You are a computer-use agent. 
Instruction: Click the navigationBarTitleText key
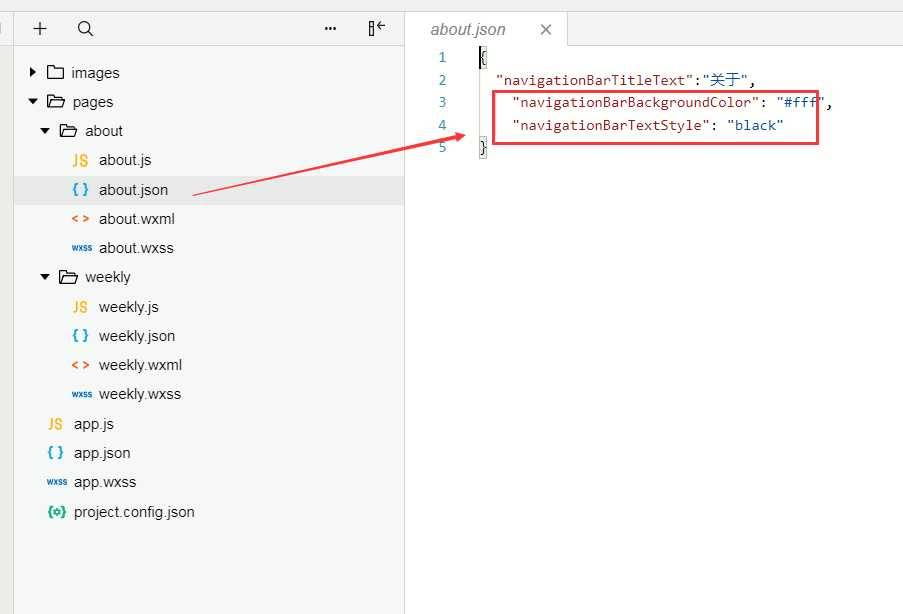pyautogui.click(x=594, y=80)
